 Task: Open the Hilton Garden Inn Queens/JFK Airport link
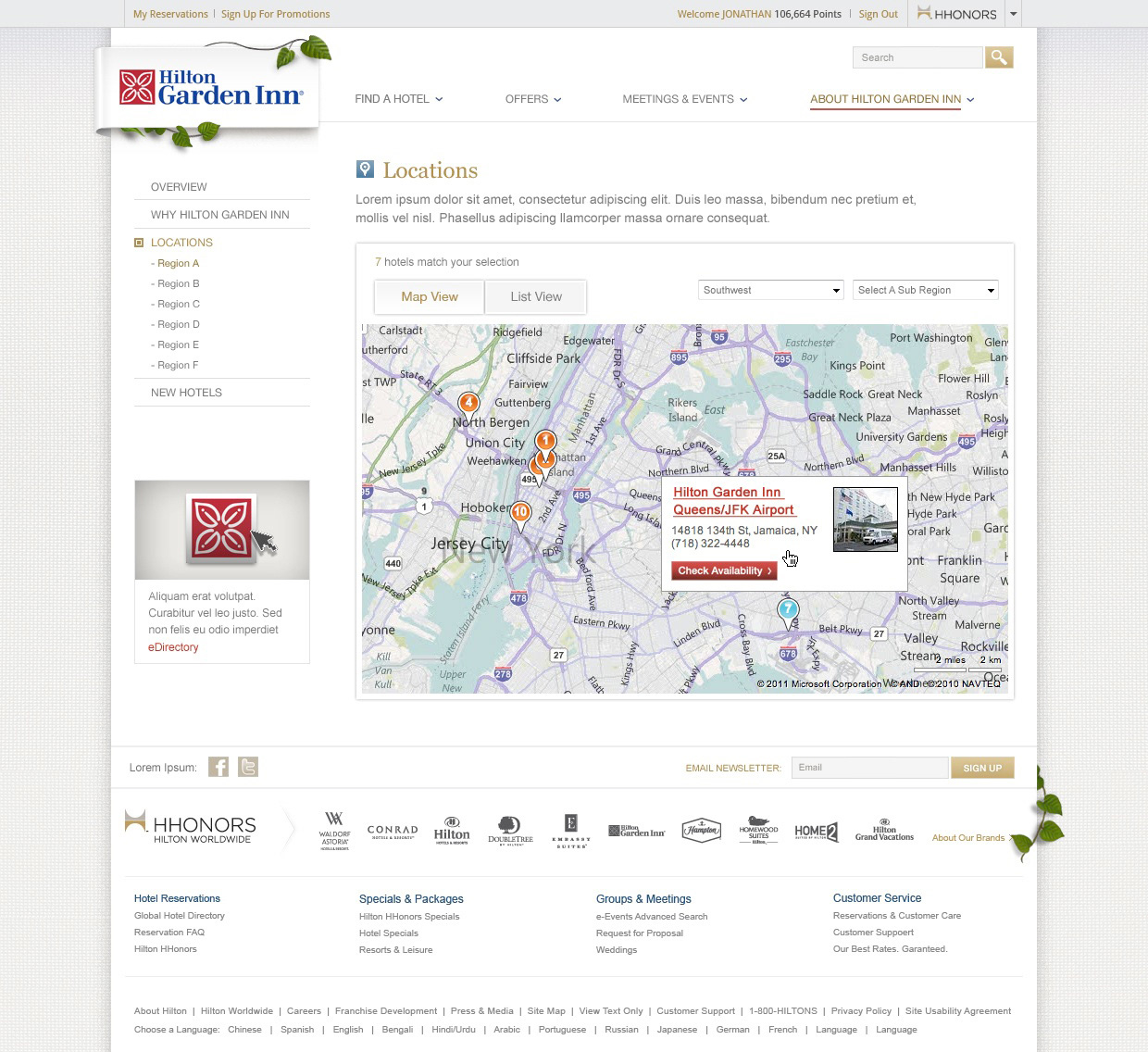point(734,501)
